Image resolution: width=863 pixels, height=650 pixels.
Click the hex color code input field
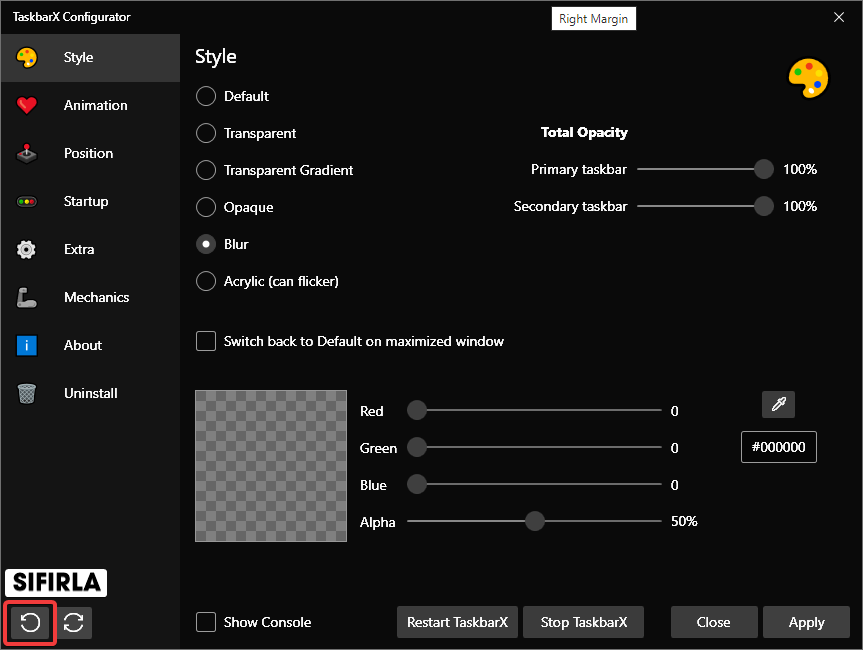tap(778, 447)
